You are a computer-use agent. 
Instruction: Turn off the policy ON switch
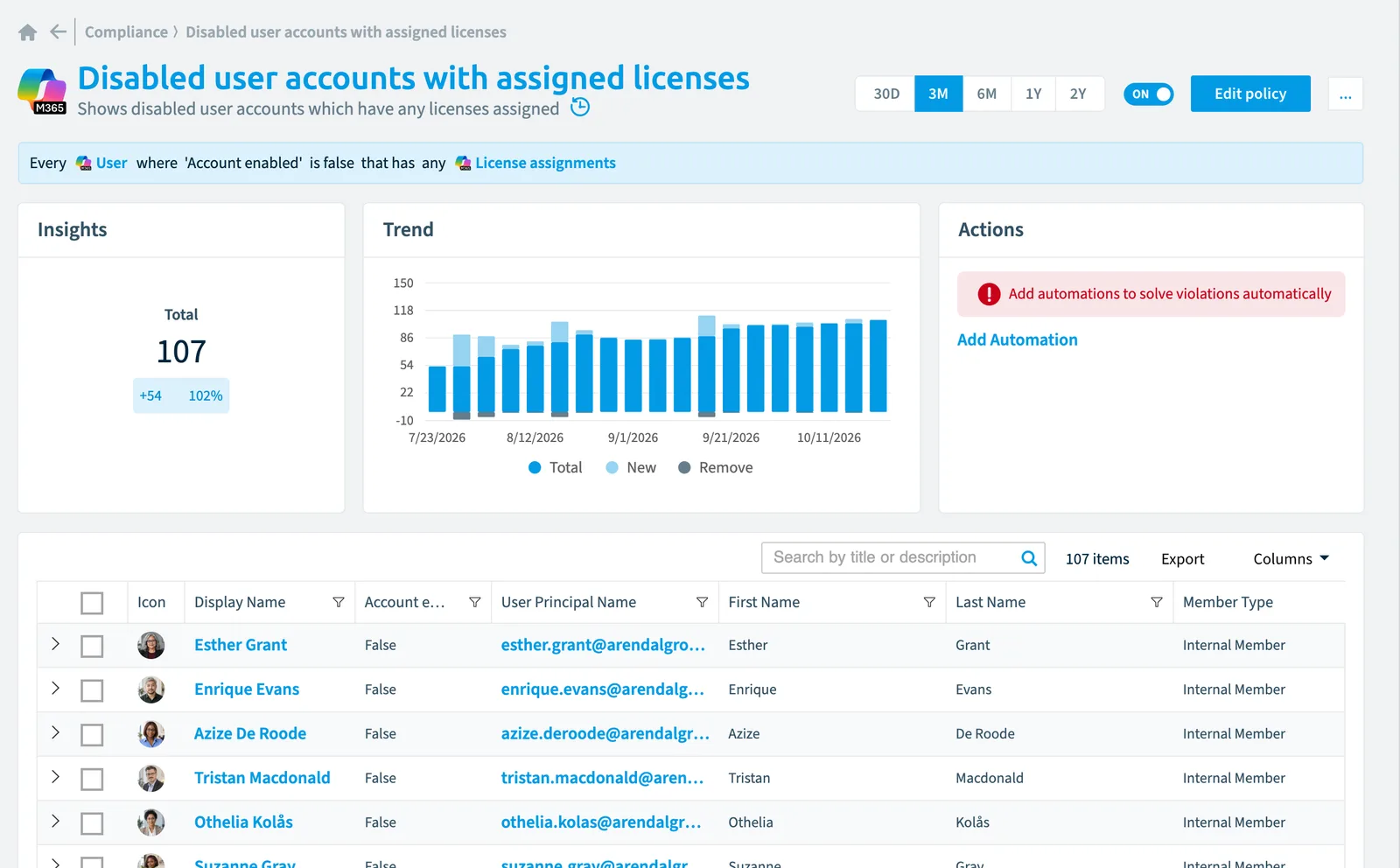[x=1148, y=94]
